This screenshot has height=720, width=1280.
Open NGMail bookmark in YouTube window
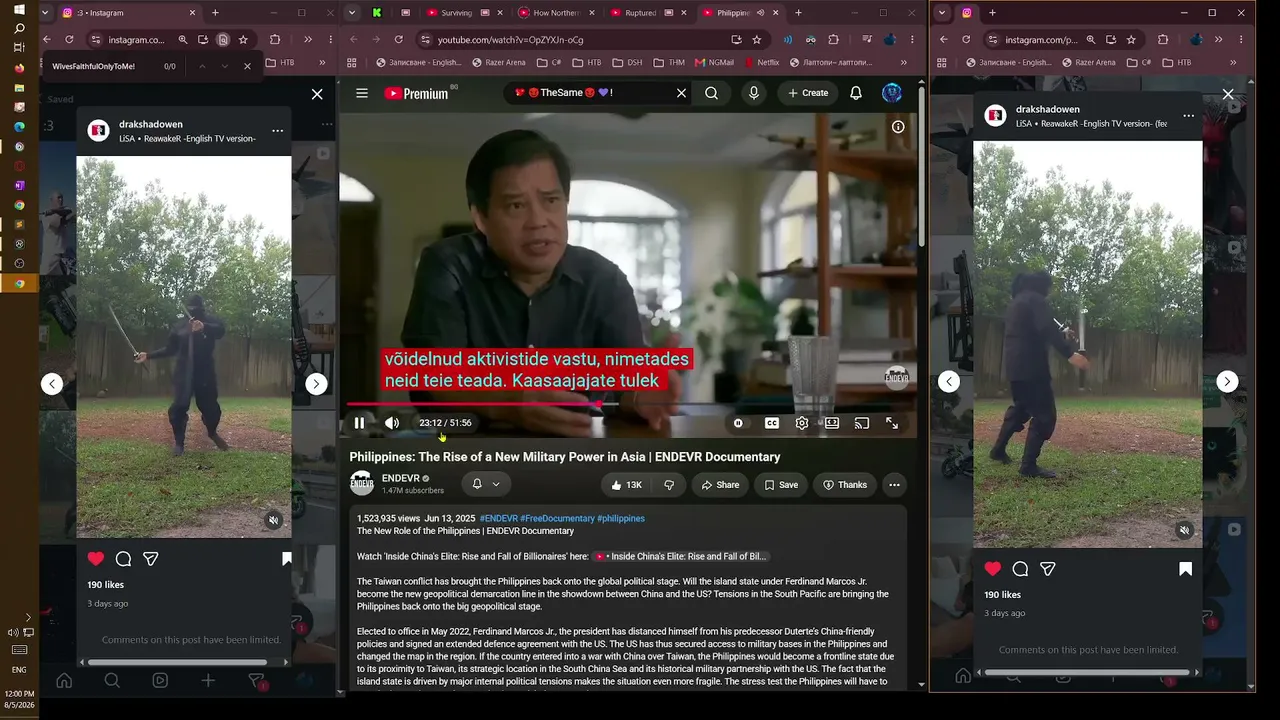[x=714, y=62]
